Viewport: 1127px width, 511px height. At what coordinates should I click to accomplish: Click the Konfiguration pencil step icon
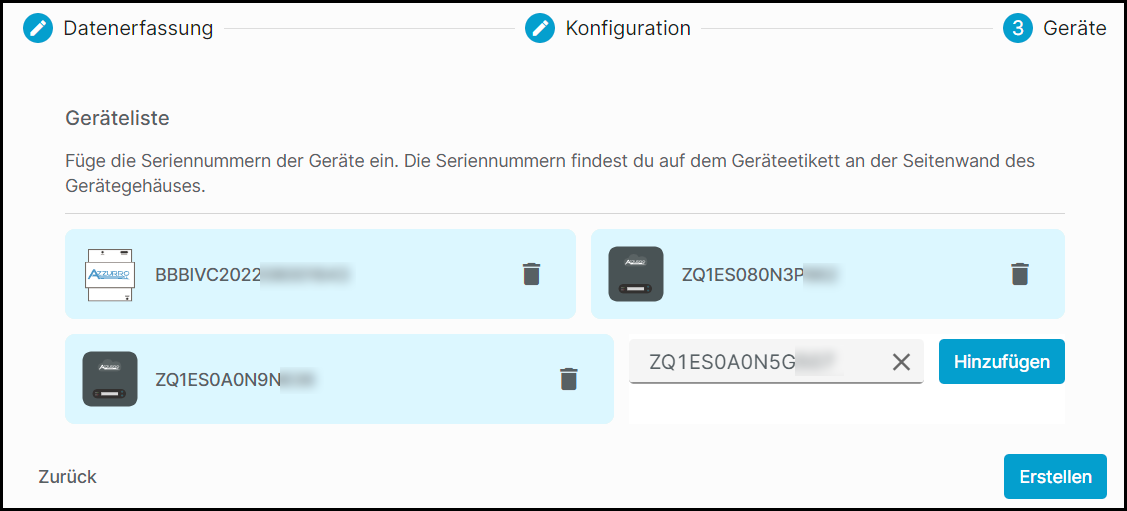coord(540,29)
